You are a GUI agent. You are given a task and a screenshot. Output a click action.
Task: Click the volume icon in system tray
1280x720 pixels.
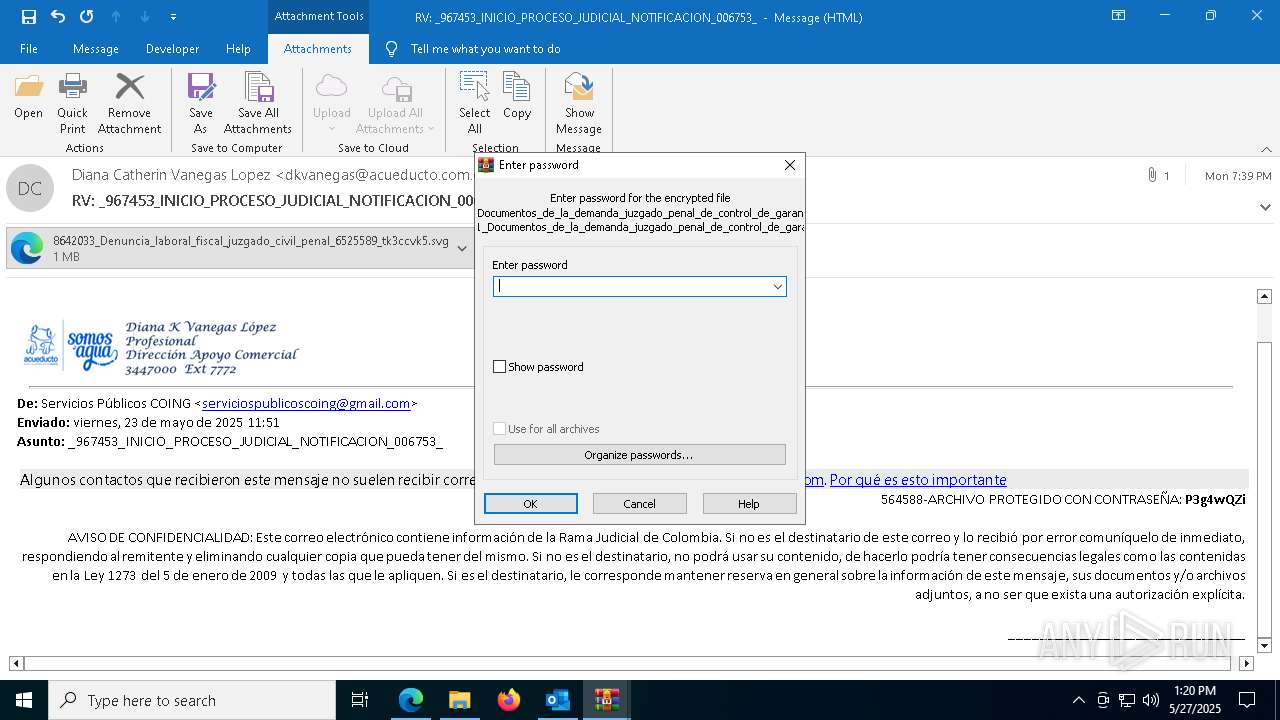click(x=1150, y=700)
